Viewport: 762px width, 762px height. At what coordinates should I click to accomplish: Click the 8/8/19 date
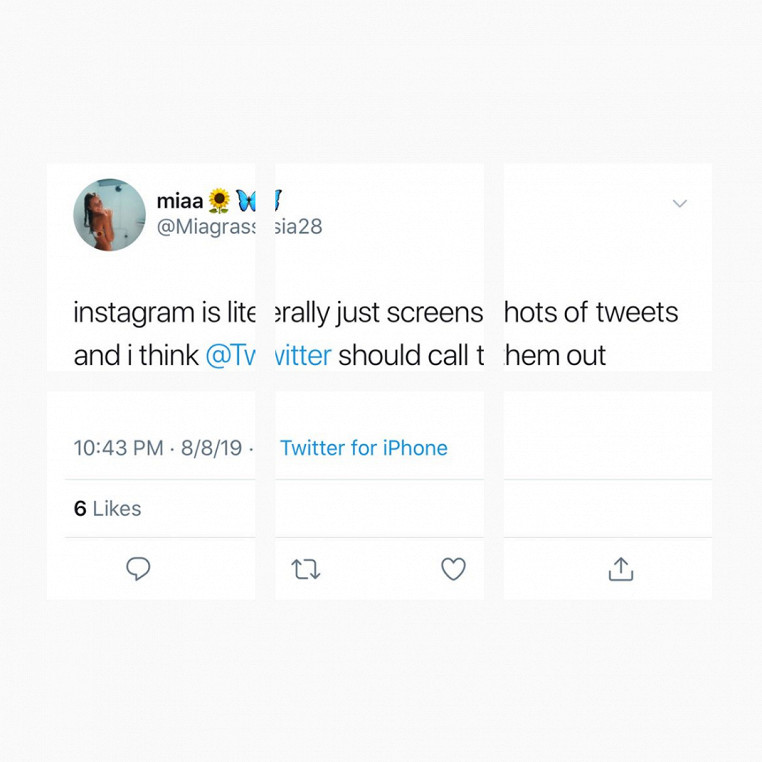[x=211, y=448]
